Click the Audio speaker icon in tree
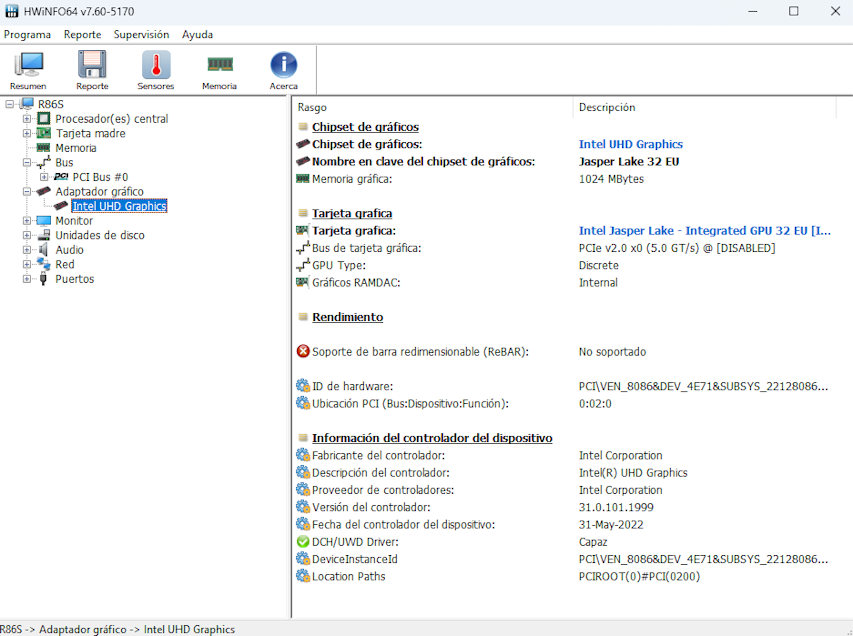This screenshot has width=853, height=636. [44, 250]
